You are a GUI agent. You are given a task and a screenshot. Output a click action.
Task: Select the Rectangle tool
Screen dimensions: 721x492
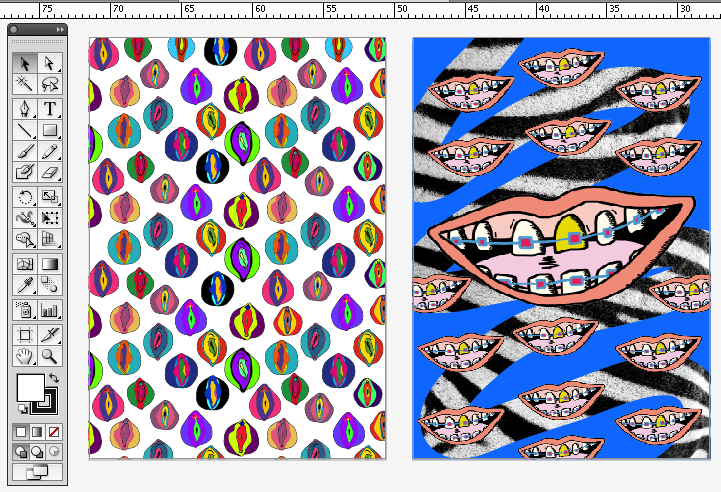tap(49, 130)
